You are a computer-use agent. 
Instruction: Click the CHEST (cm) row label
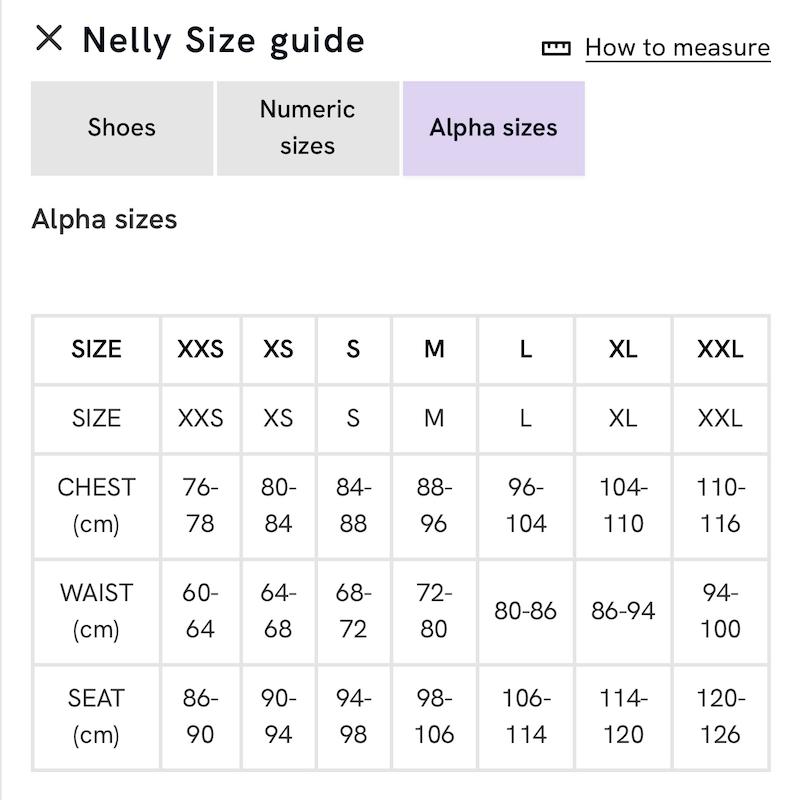click(x=96, y=506)
